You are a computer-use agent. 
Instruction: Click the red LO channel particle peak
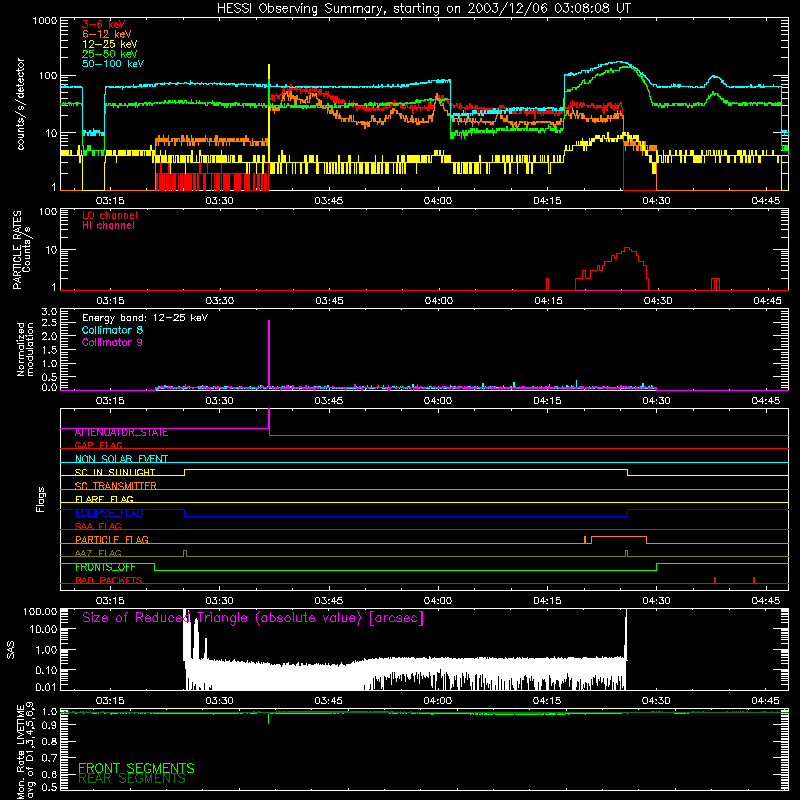628,249
